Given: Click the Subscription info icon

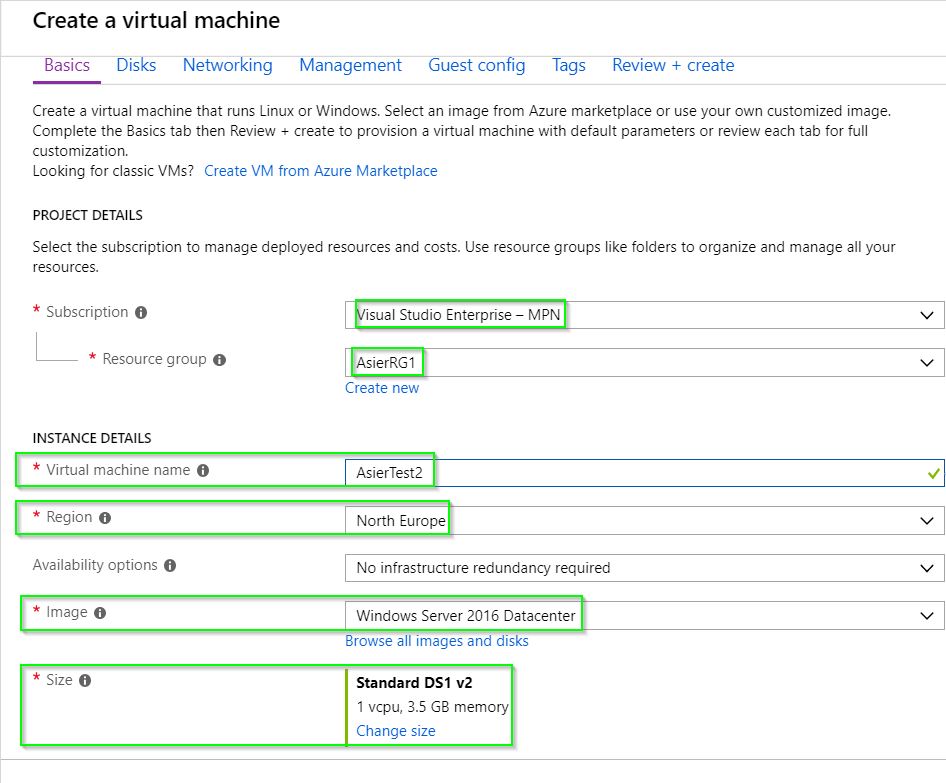Looking at the screenshot, I should click(141, 312).
